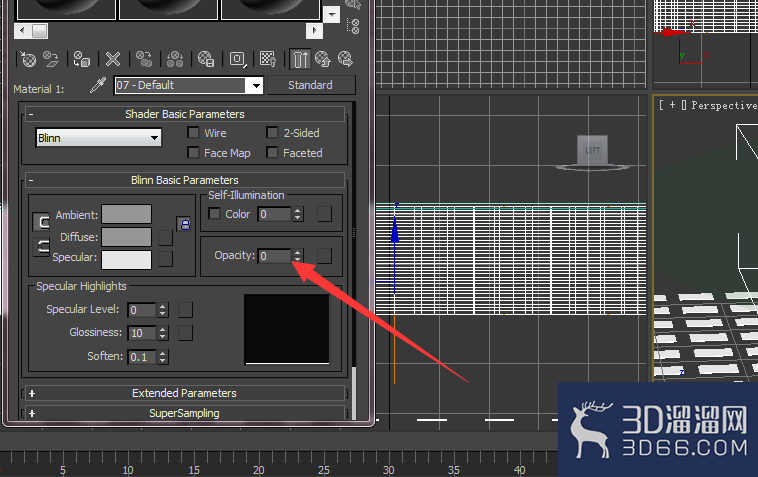This screenshot has width=758, height=477.
Task: Collapse the Blinn Basic Parameters rollout
Action: [x=31, y=180]
